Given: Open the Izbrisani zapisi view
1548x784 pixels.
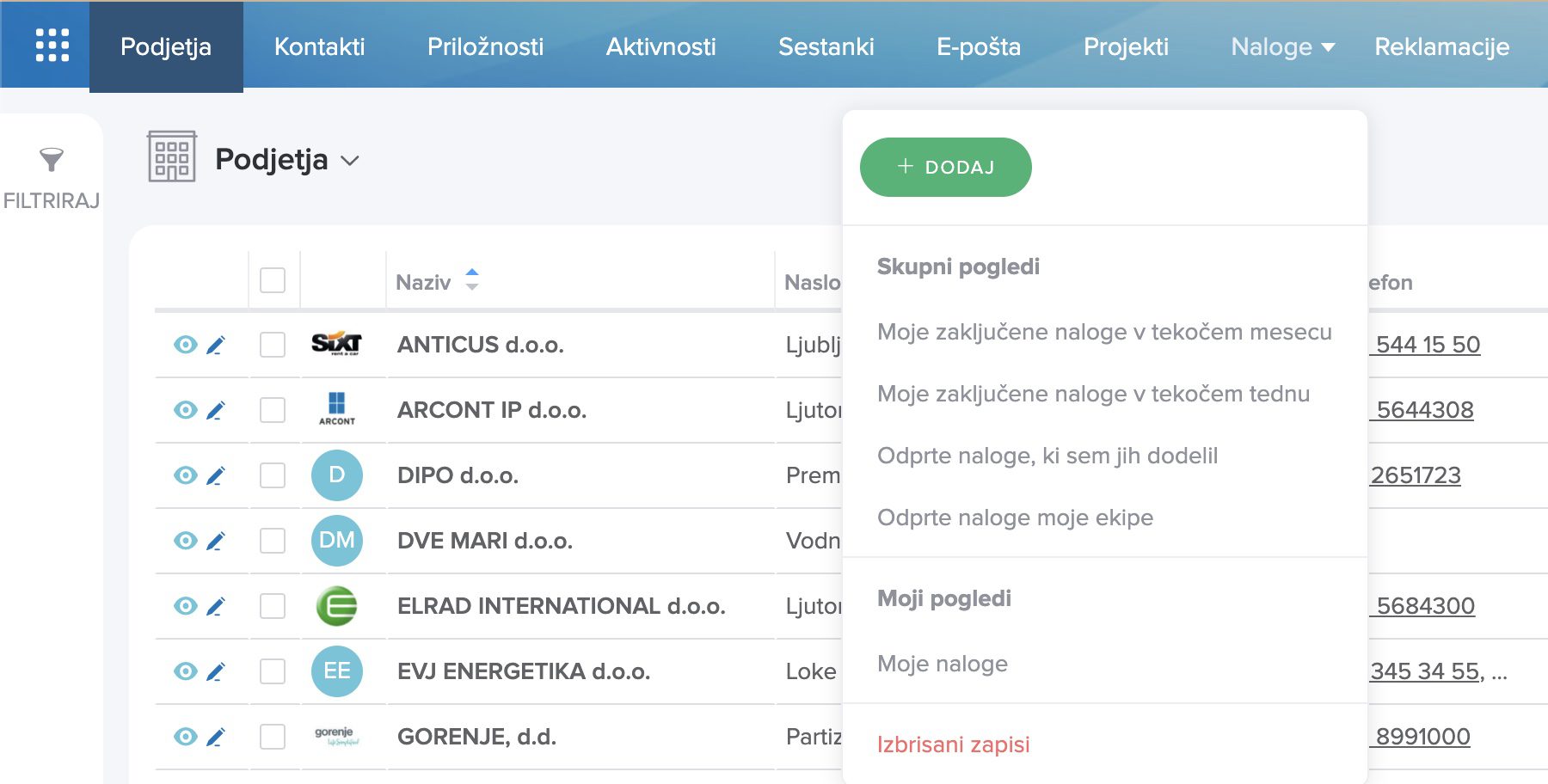Looking at the screenshot, I should (953, 744).
